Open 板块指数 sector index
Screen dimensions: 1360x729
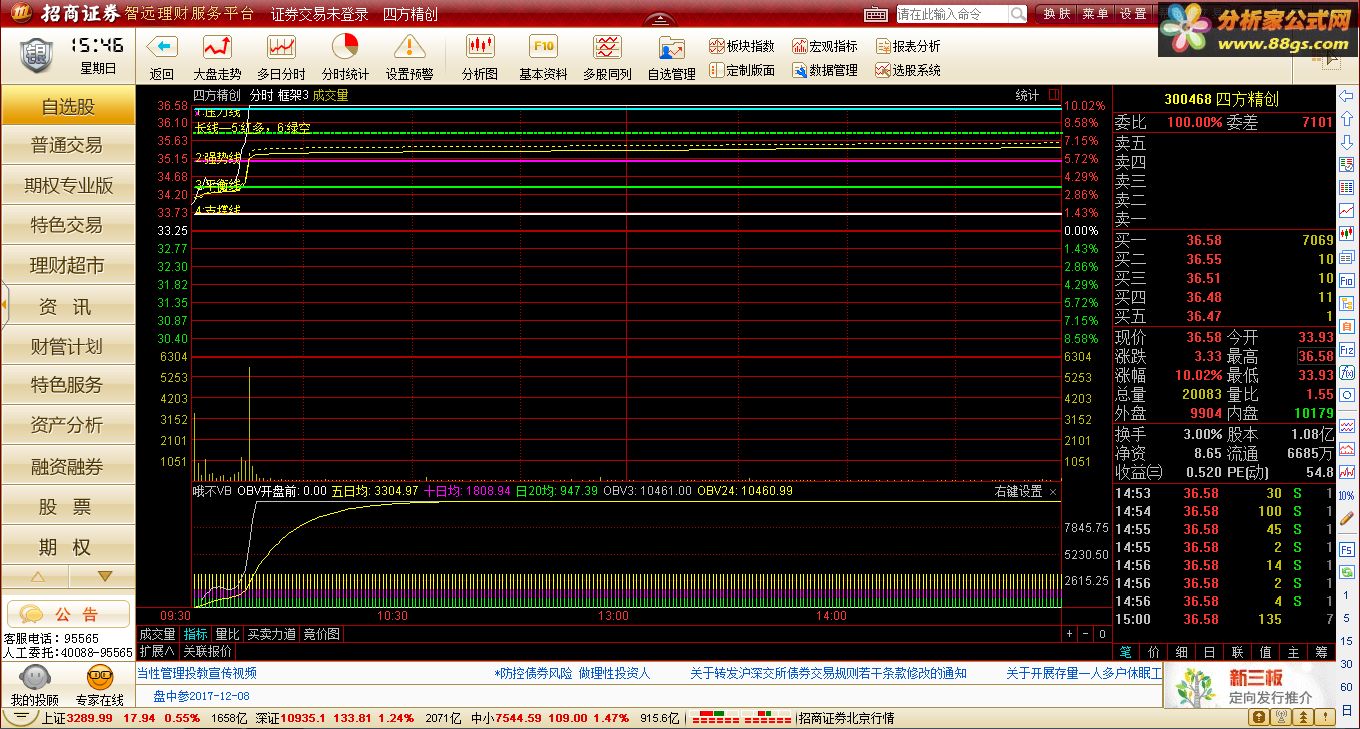pos(742,46)
